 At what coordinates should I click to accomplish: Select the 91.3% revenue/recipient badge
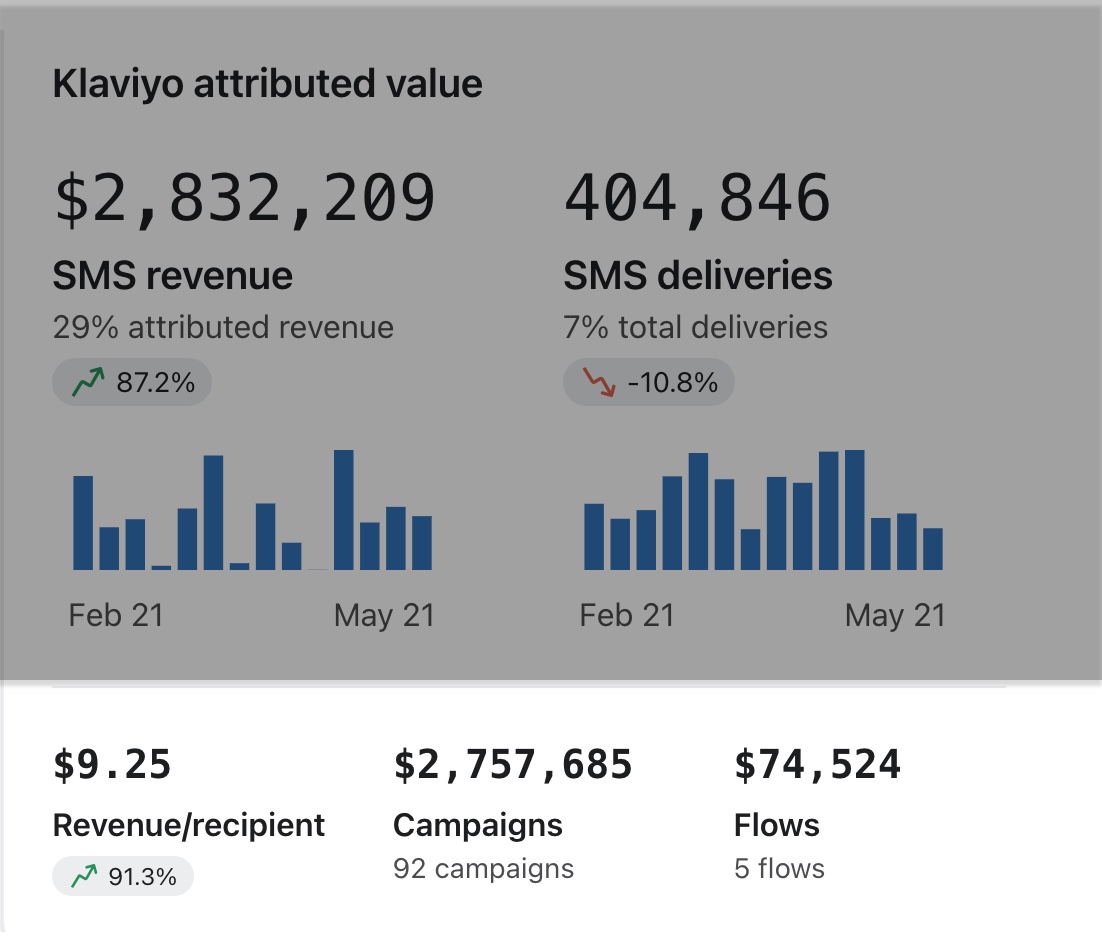(x=122, y=877)
